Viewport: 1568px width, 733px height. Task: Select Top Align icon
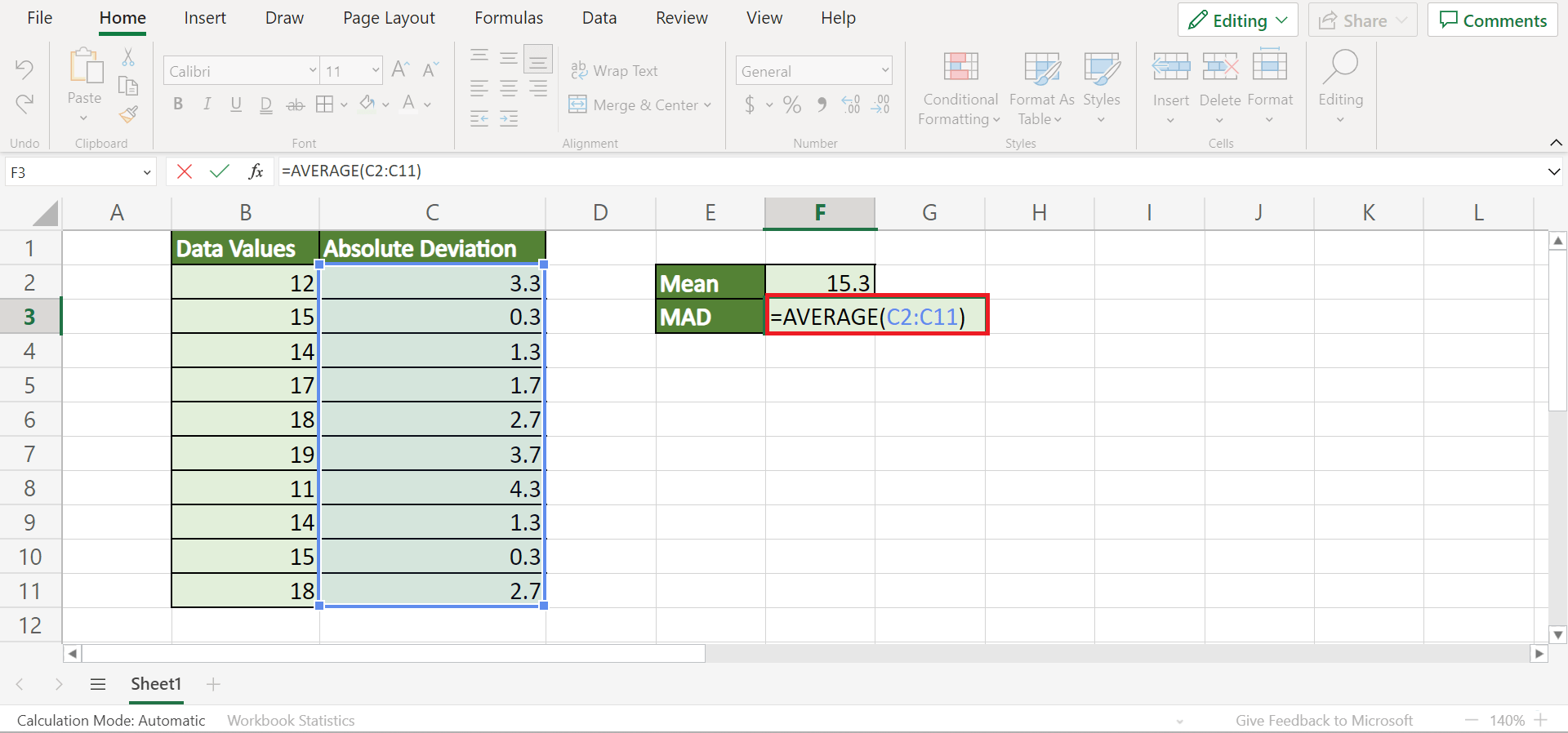click(479, 56)
